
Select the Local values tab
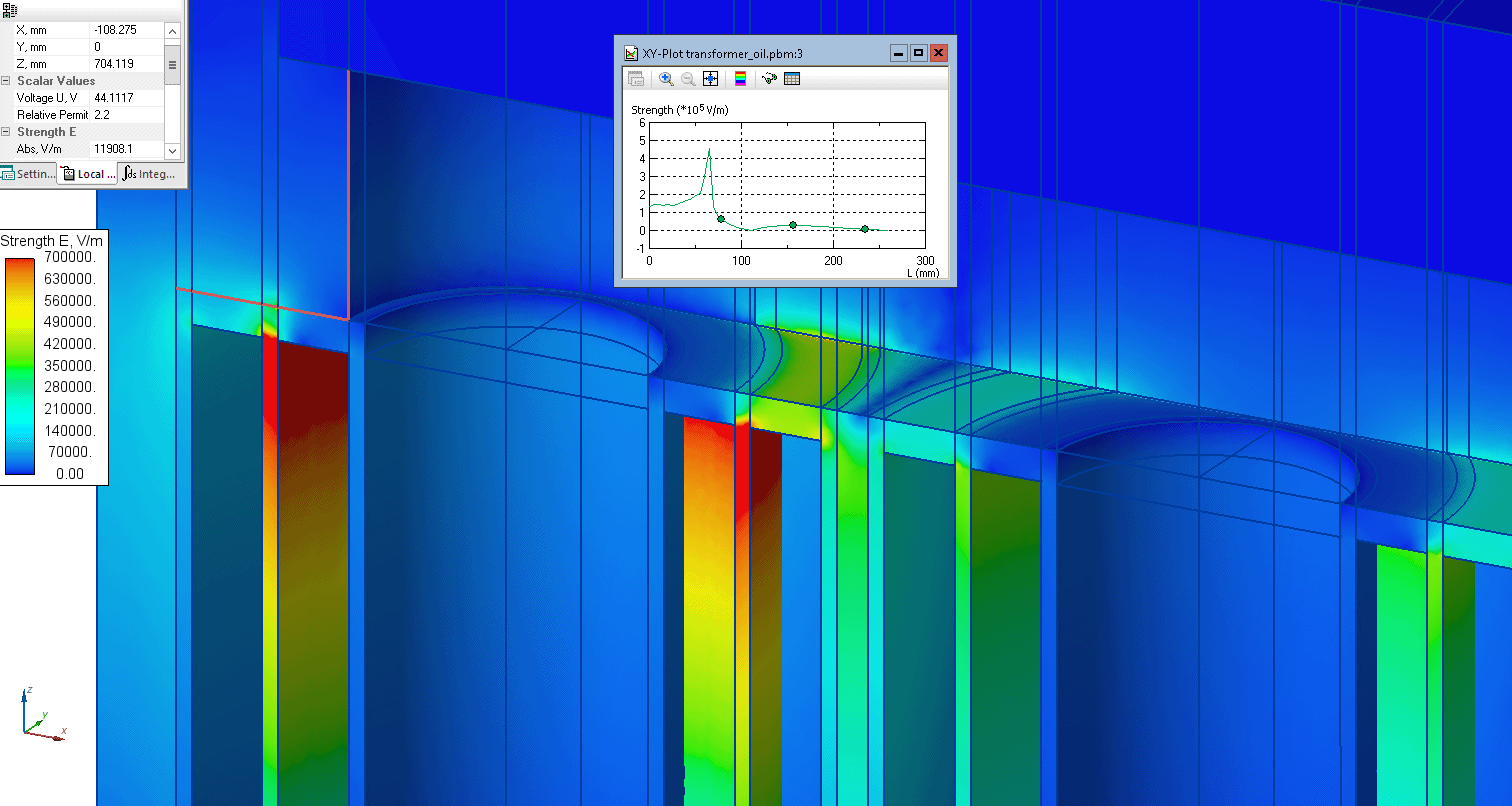[x=87, y=174]
